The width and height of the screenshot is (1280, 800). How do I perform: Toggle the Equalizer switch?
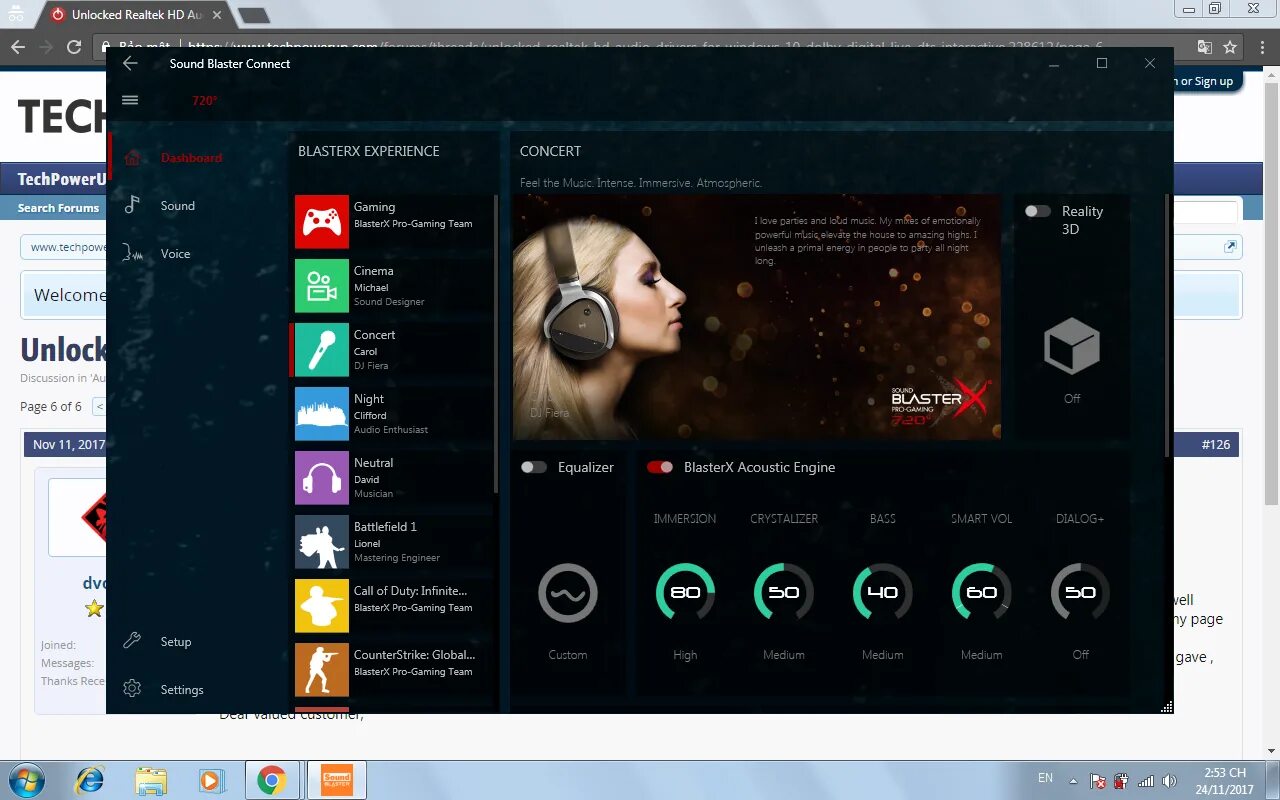534,467
